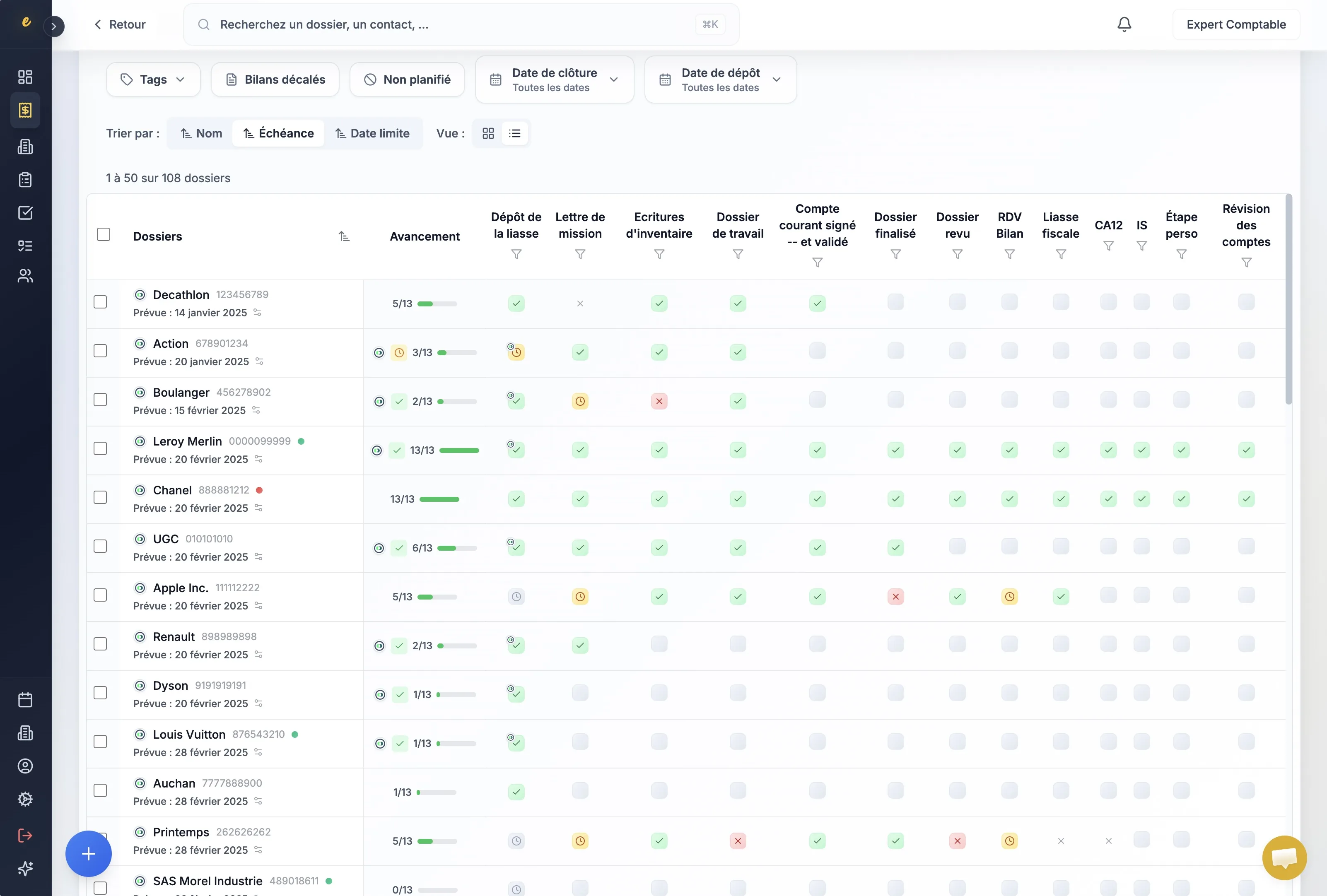The image size is (1327, 896).
Task: Open the Tags dropdown filter
Action: coord(153,80)
